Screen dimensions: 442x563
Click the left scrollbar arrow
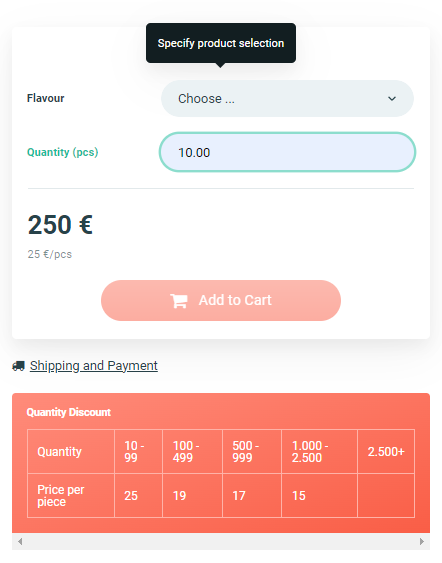20,541
